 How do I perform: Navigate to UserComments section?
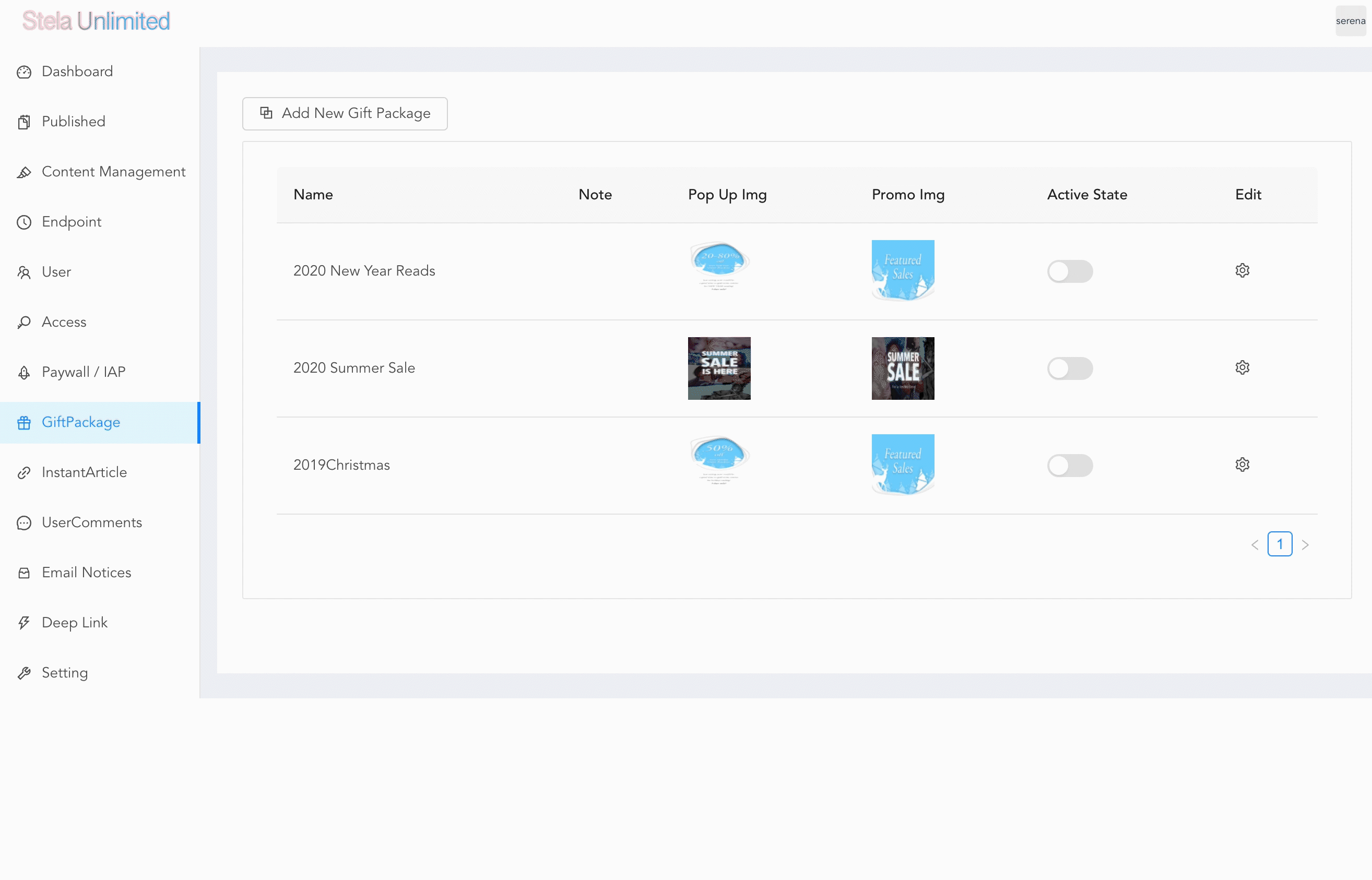coord(91,523)
